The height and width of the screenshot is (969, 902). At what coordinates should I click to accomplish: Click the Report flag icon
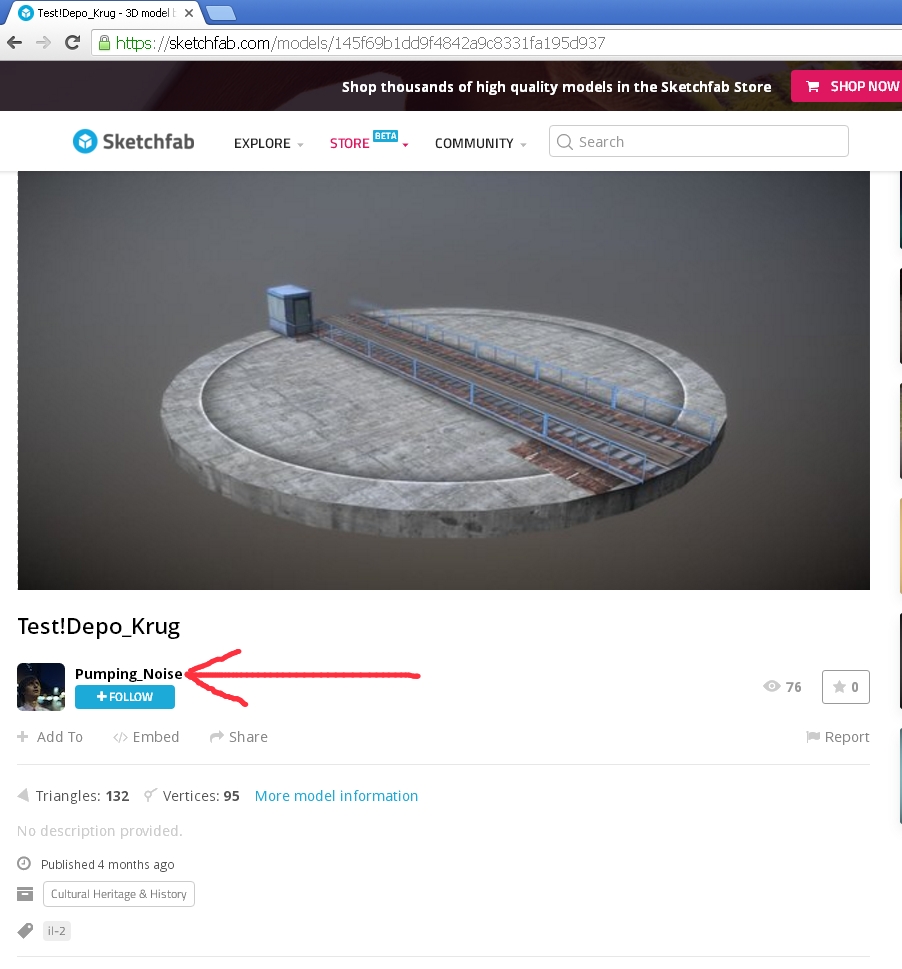(x=813, y=737)
